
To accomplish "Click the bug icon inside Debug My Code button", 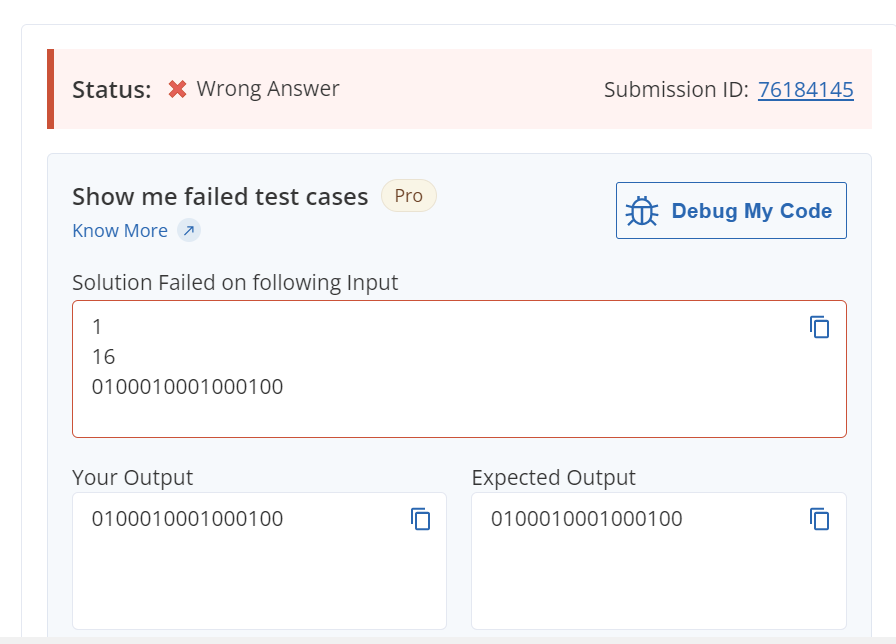I will click(x=644, y=210).
